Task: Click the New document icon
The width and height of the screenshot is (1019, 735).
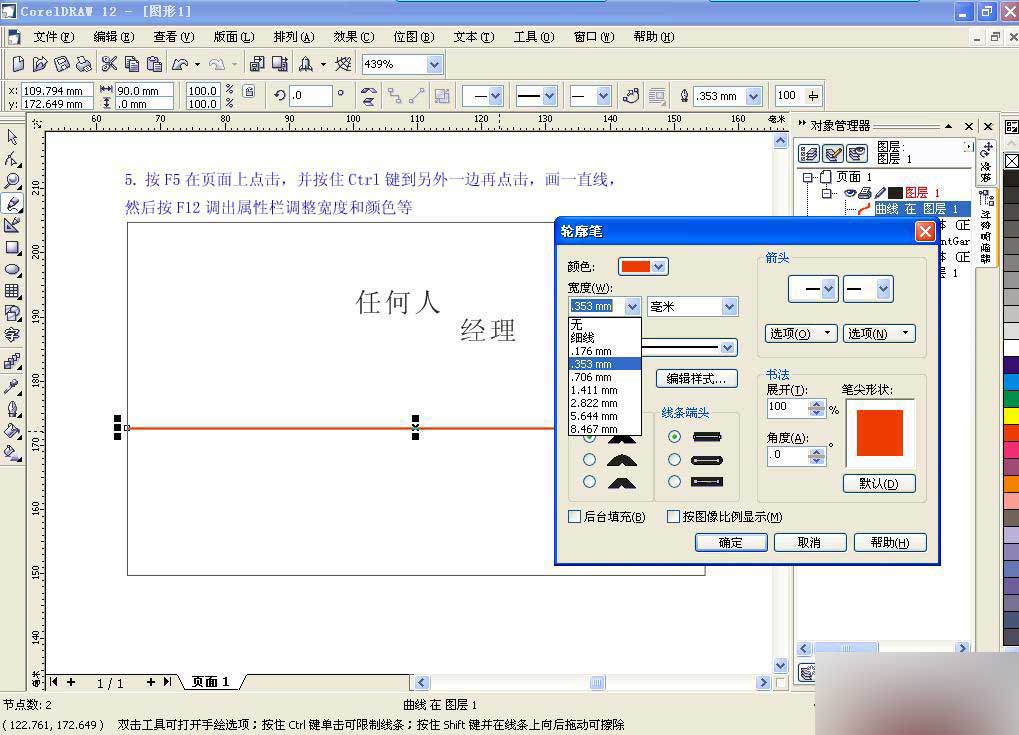Action: (x=18, y=64)
